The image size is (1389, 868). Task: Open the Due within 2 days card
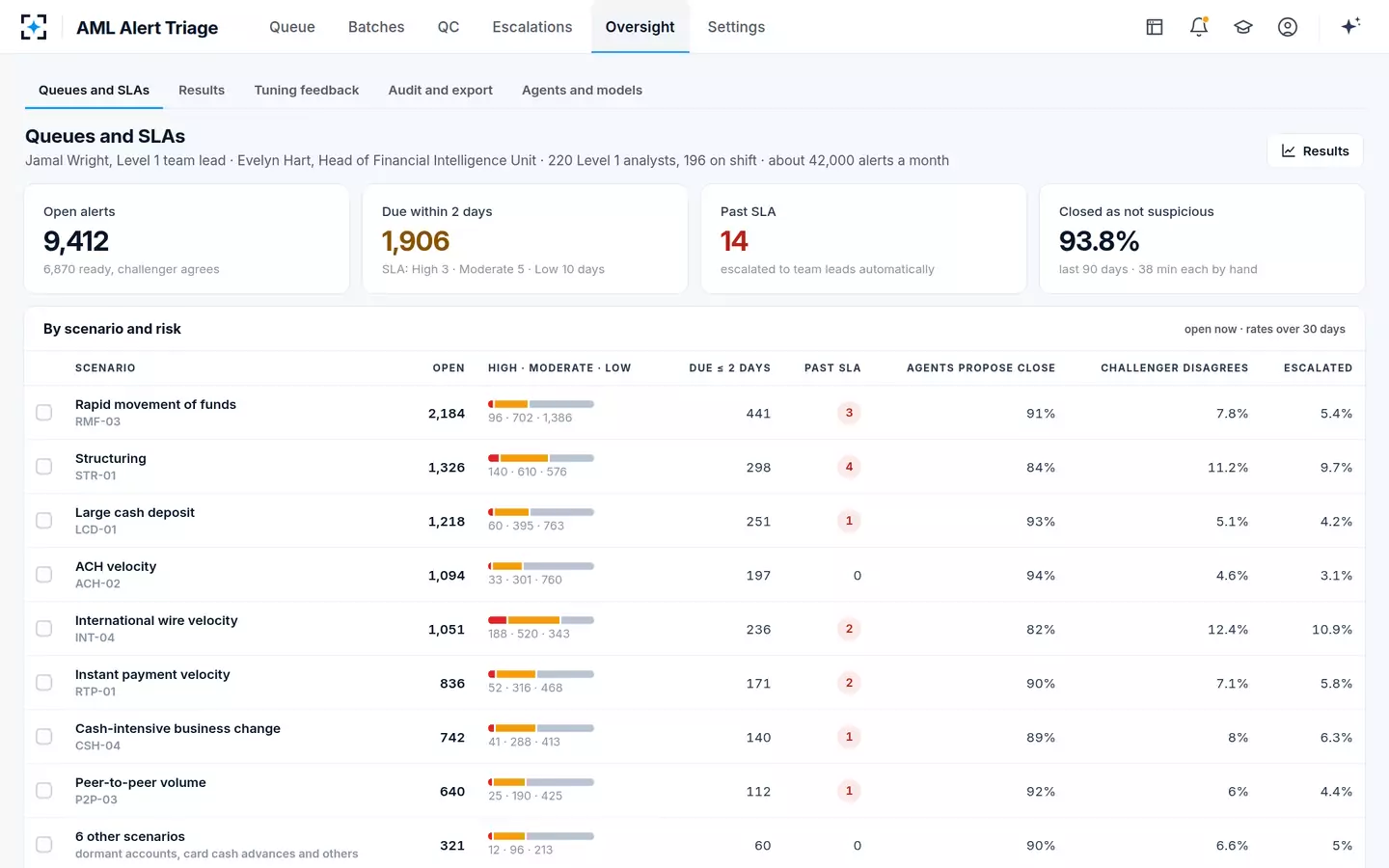tap(526, 239)
